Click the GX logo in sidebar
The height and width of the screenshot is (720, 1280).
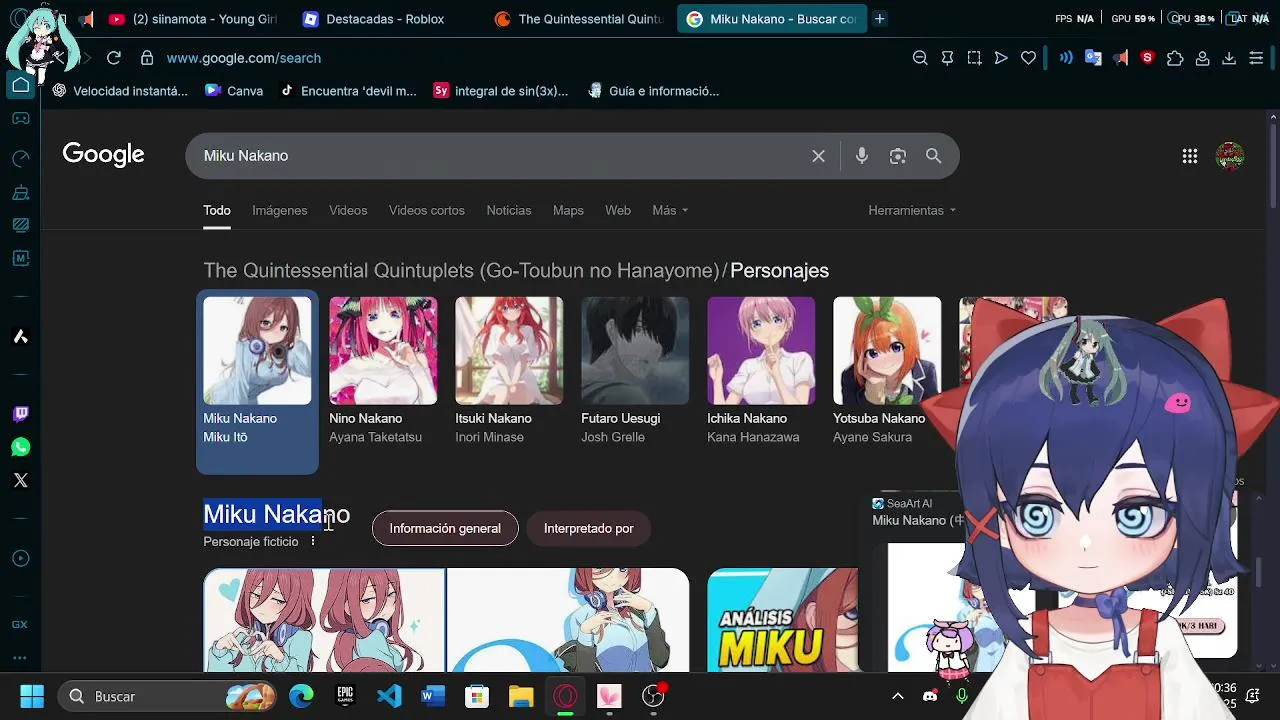coord(20,624)
